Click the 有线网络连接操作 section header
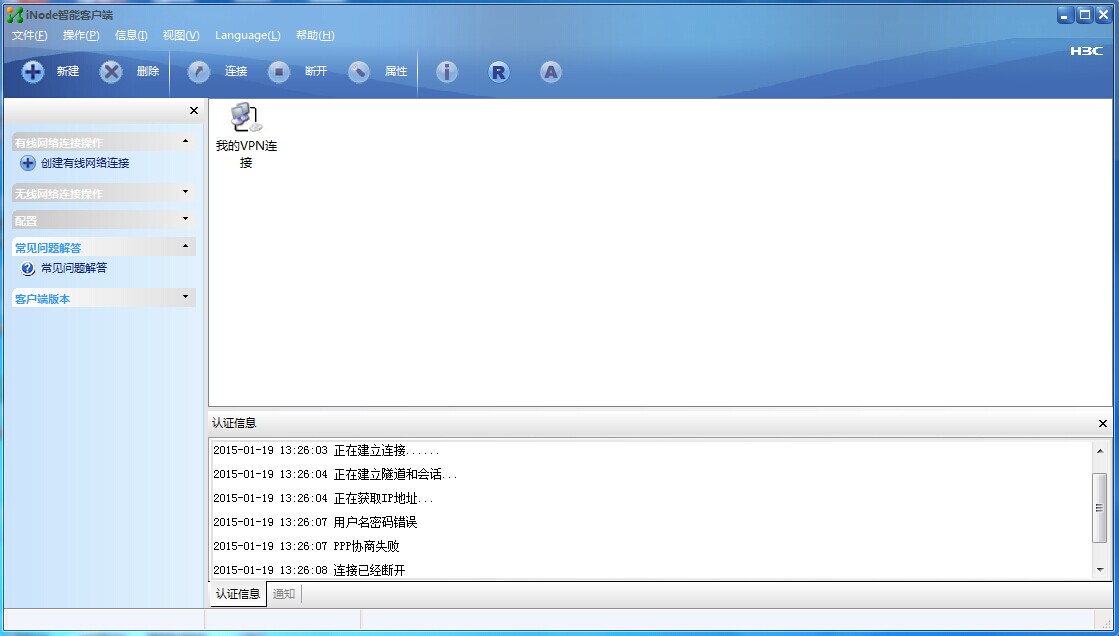Viewport: 1119px width, 636px height. (x=103, y=142)
